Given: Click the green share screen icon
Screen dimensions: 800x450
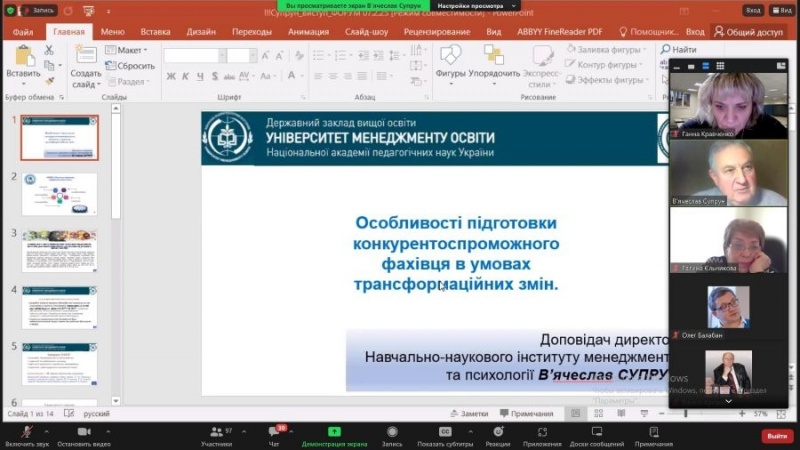Looking at the screenshot, I should tap(334, 431).
